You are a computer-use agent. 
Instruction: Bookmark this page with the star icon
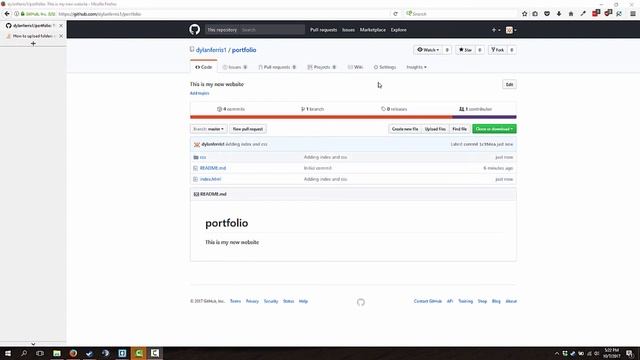click(524, 14)
